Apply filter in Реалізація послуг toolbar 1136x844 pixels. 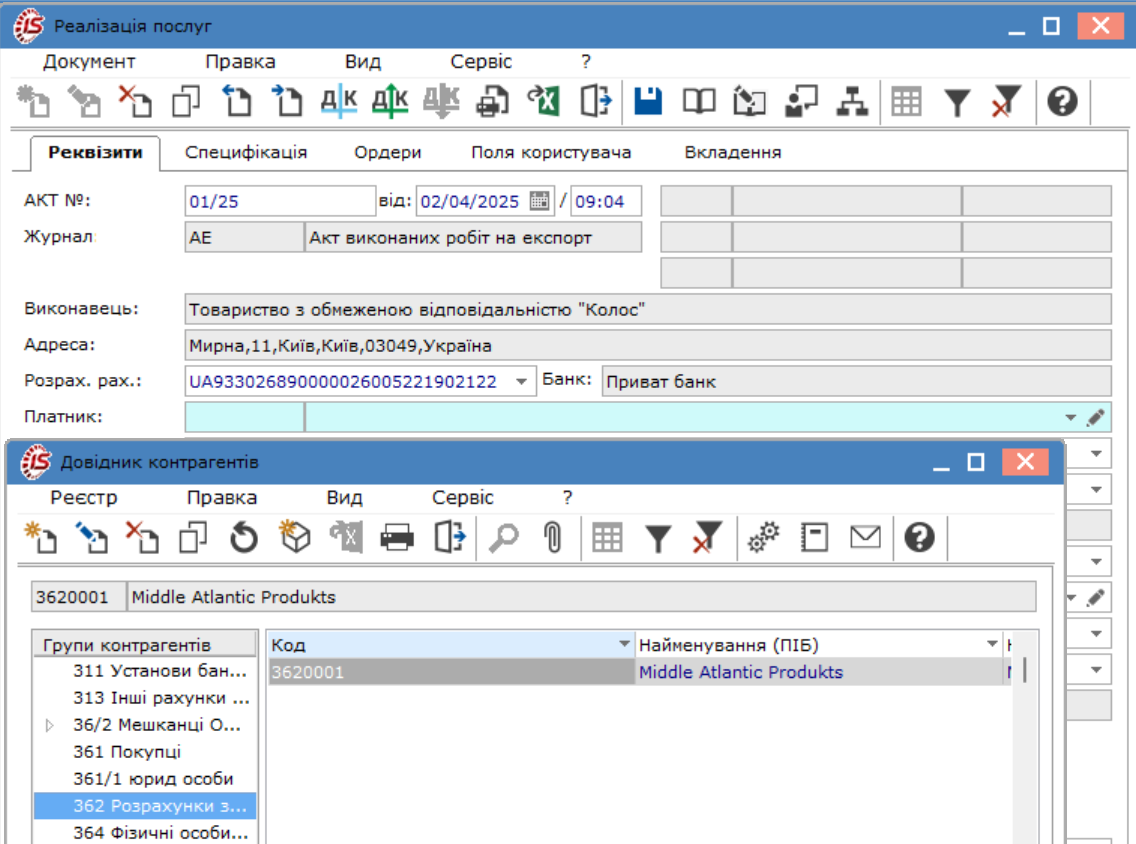(x=957, y=102)
